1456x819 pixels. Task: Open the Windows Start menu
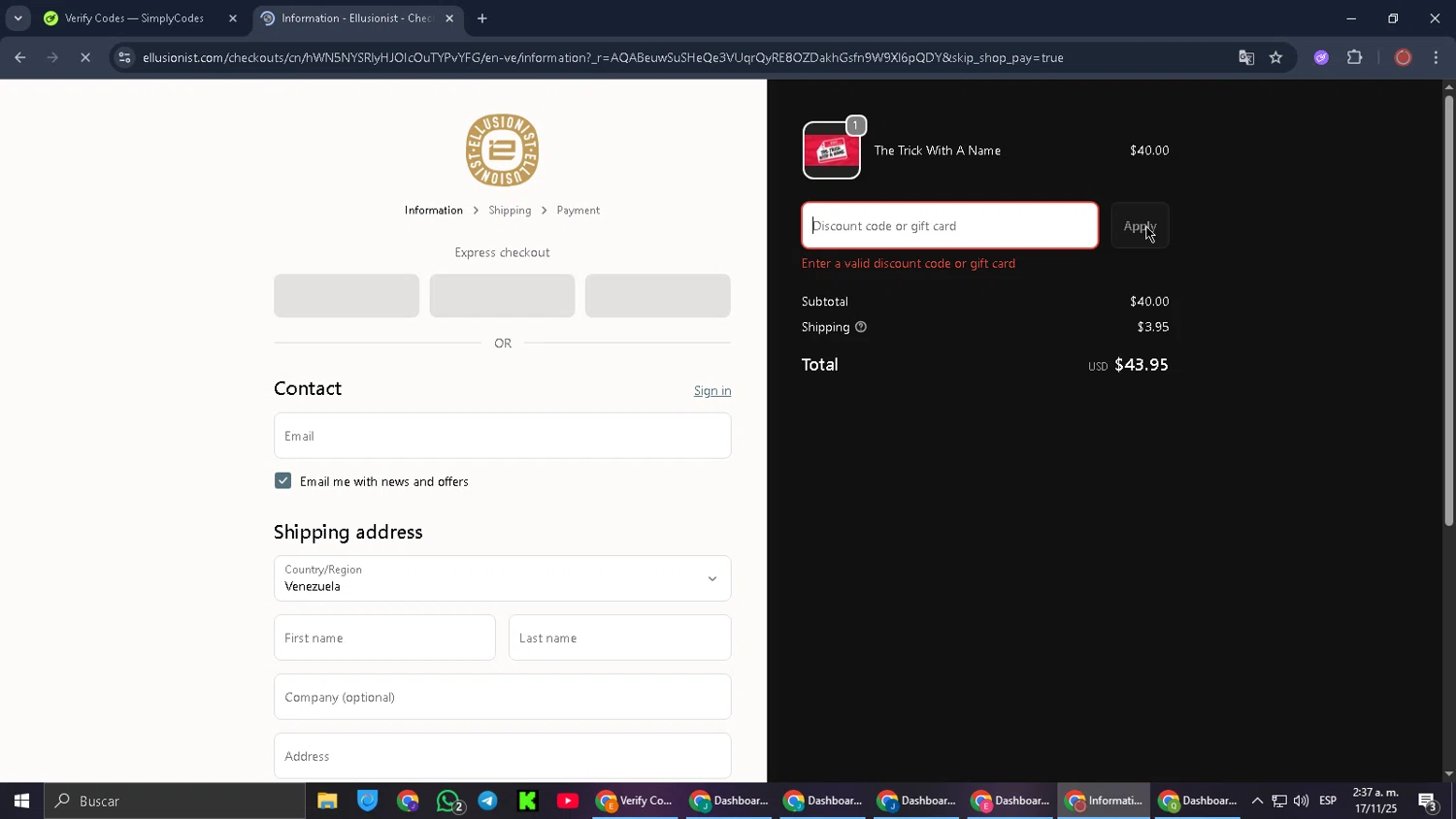[21, 802]
